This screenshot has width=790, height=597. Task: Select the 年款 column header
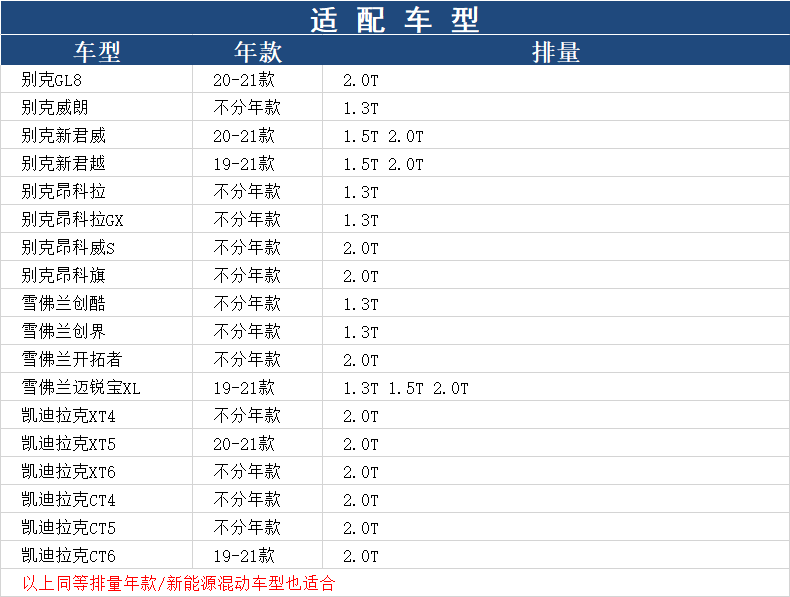tap(258, 52)
